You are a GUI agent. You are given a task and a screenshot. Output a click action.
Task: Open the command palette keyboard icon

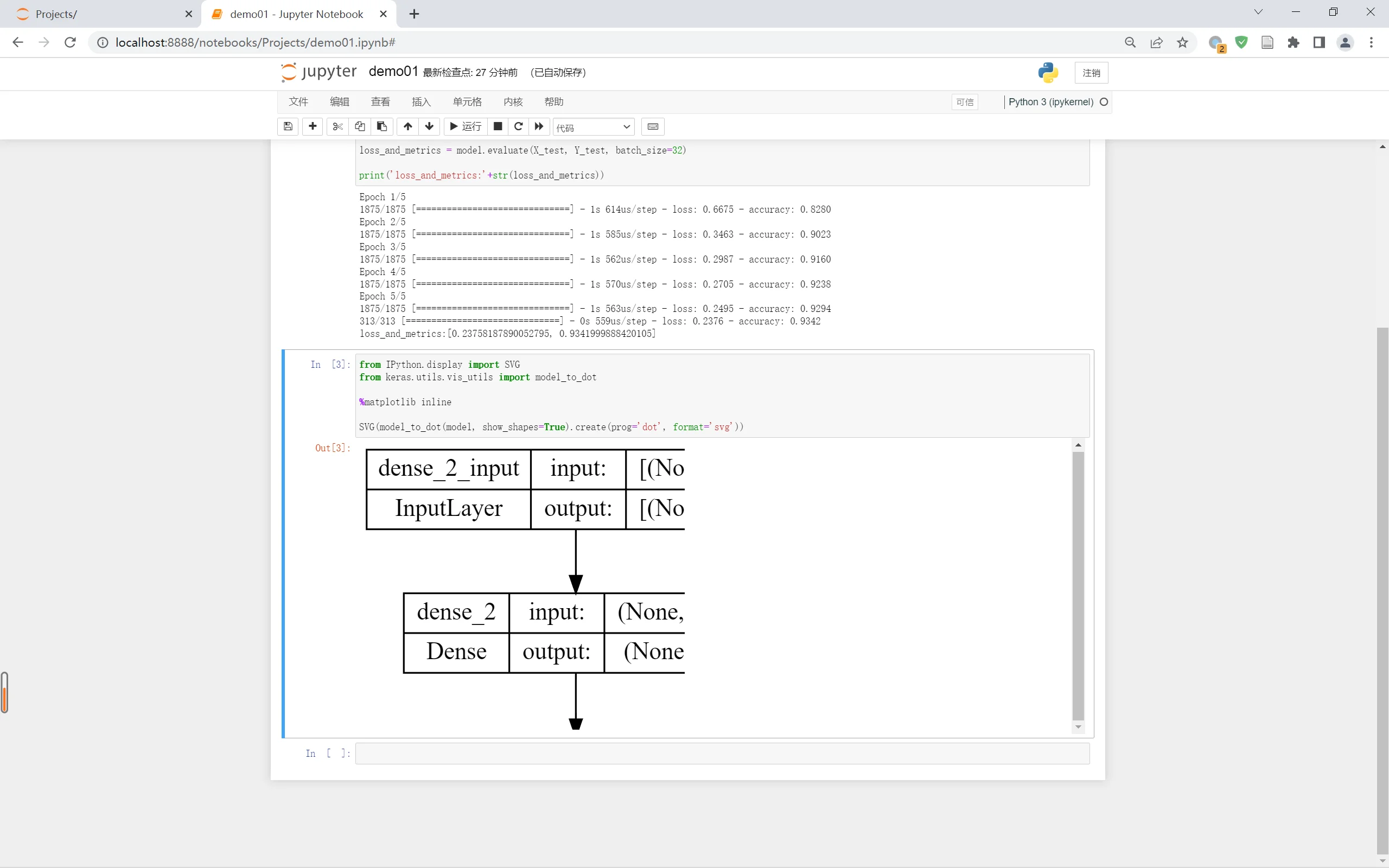click(x=653, y=126)
